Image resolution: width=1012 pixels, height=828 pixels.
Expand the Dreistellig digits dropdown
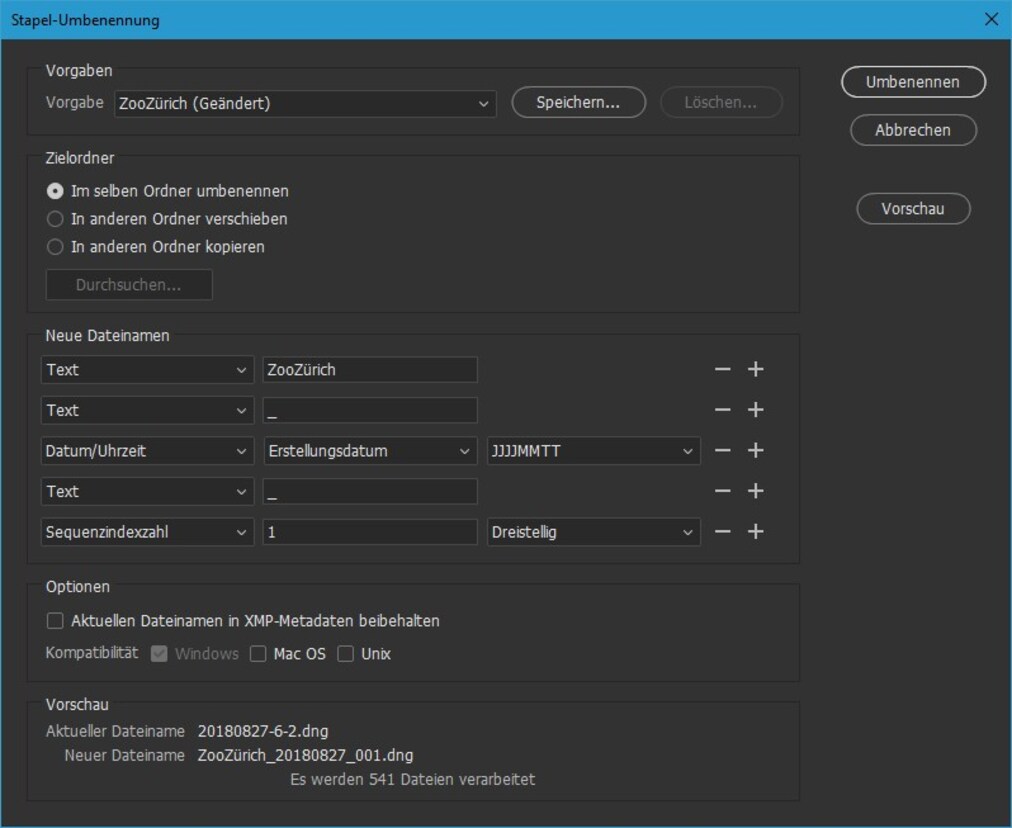pyautogui.click(x=592, y=532)
